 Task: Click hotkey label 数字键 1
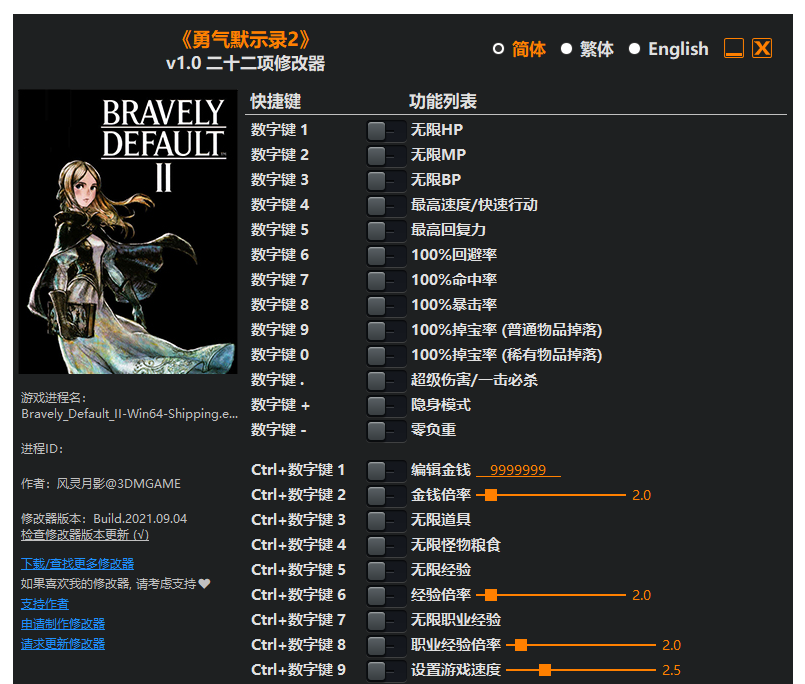click(279, 130)
